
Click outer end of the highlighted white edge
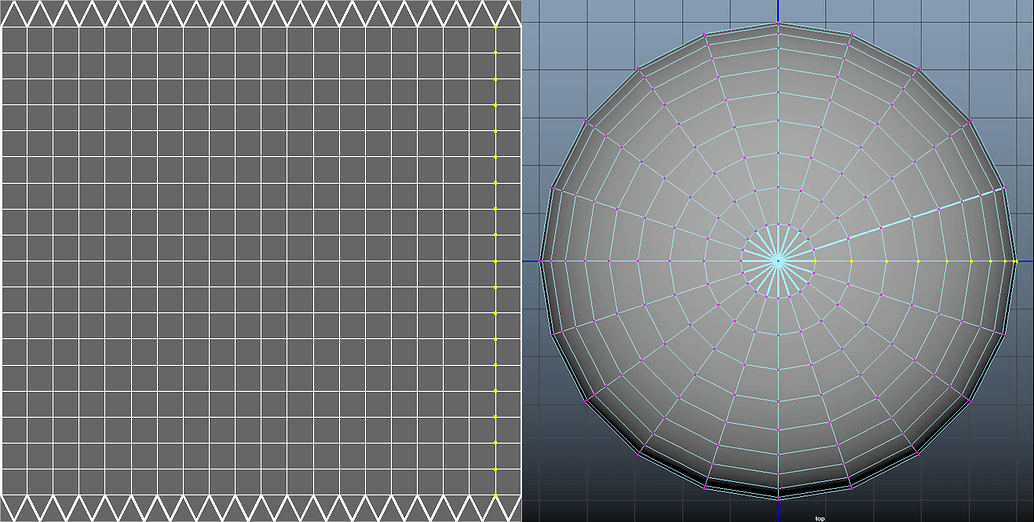[x=1002, y=187]
